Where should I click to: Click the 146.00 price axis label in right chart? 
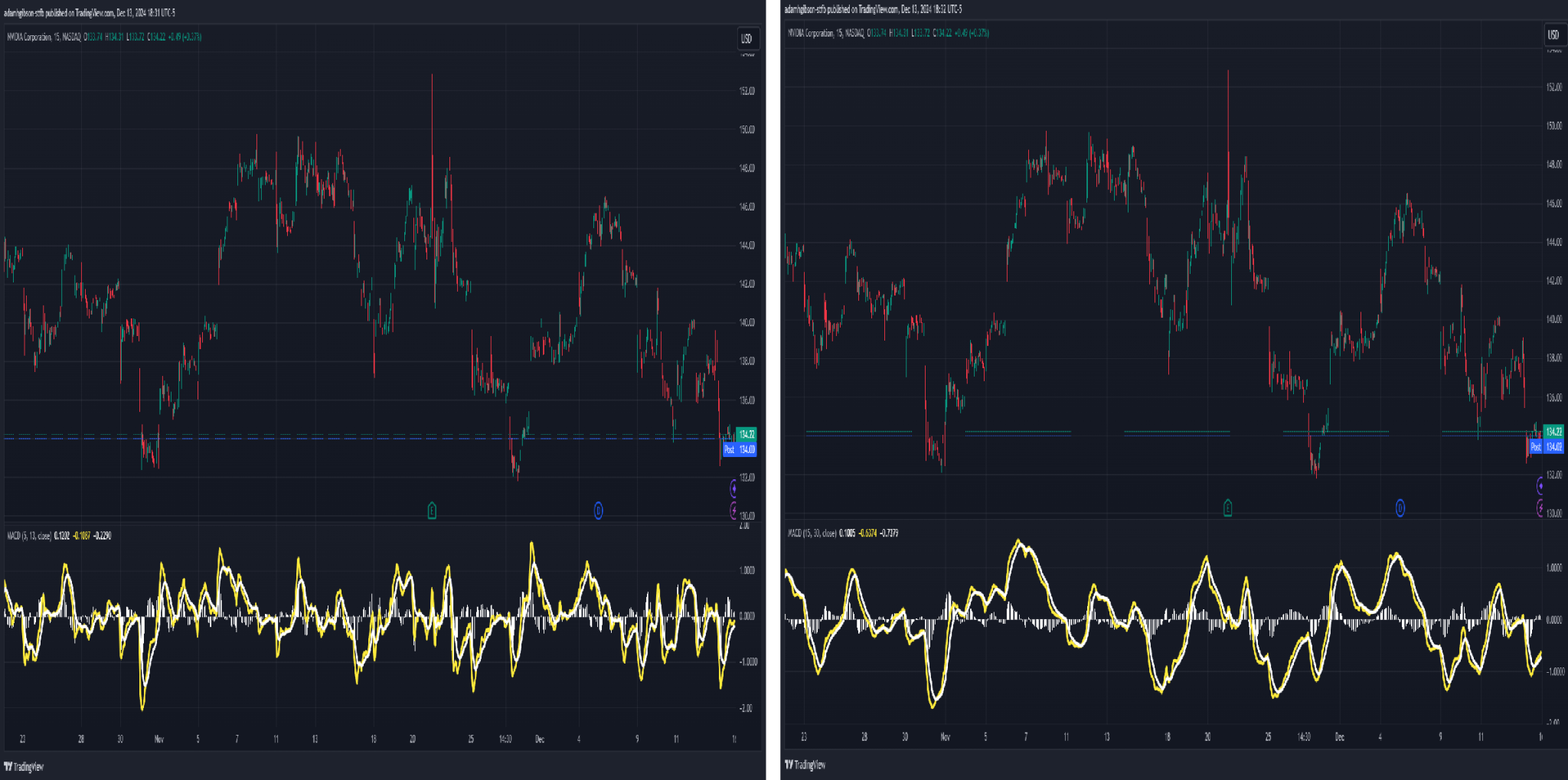coord(1553,204)
